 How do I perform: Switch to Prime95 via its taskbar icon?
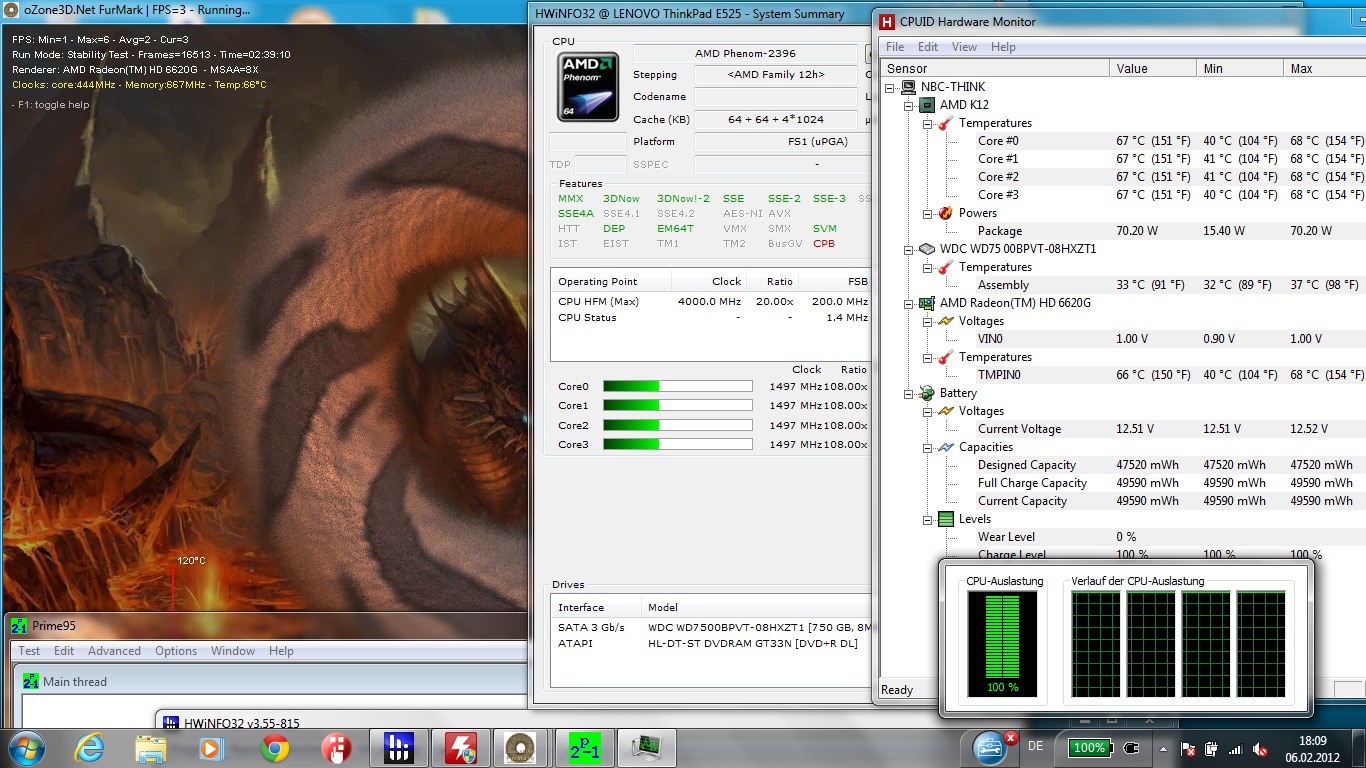[x=584, y=748]
